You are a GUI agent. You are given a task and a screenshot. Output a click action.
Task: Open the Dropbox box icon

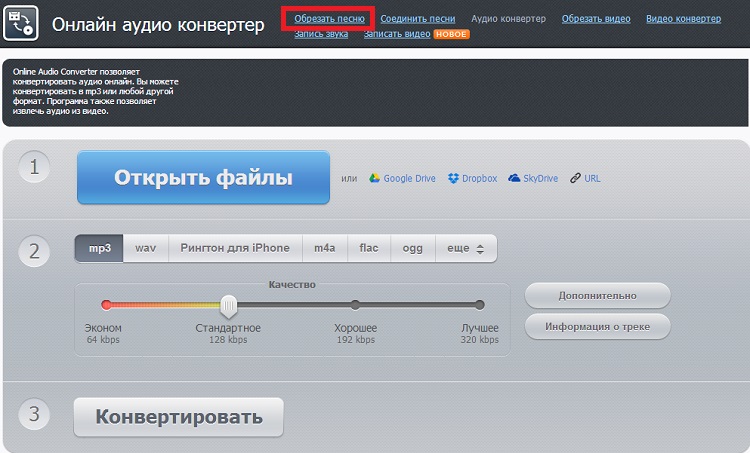click(x=453, y=178)
